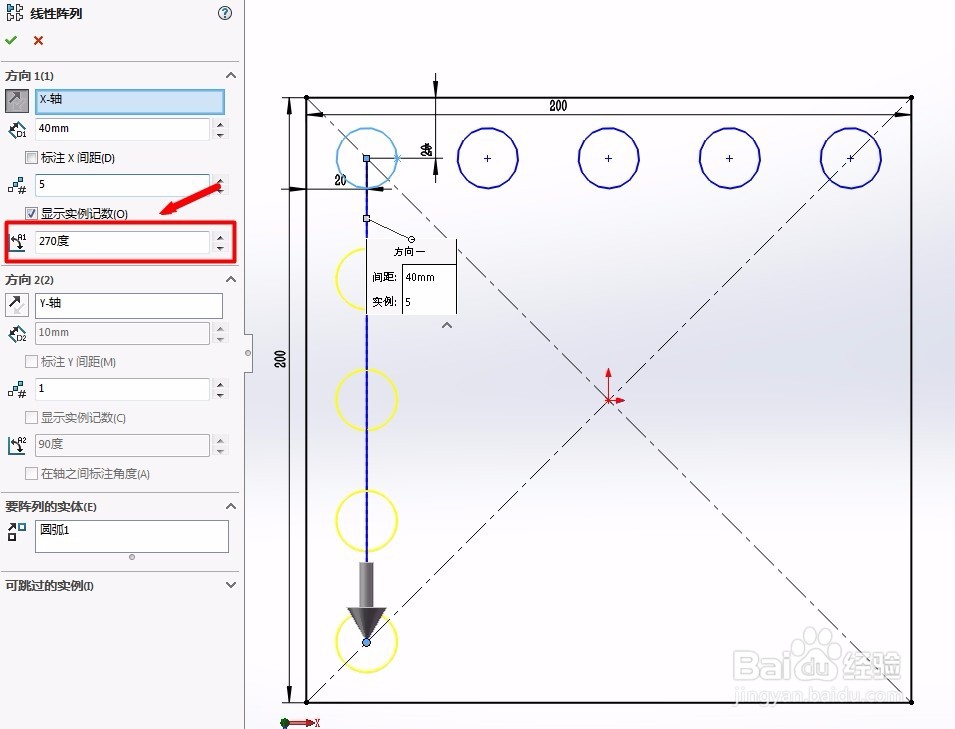Screen dimensions: 955x729
Task: Click direction 1 instance count field
Action: tap(122, 185)
